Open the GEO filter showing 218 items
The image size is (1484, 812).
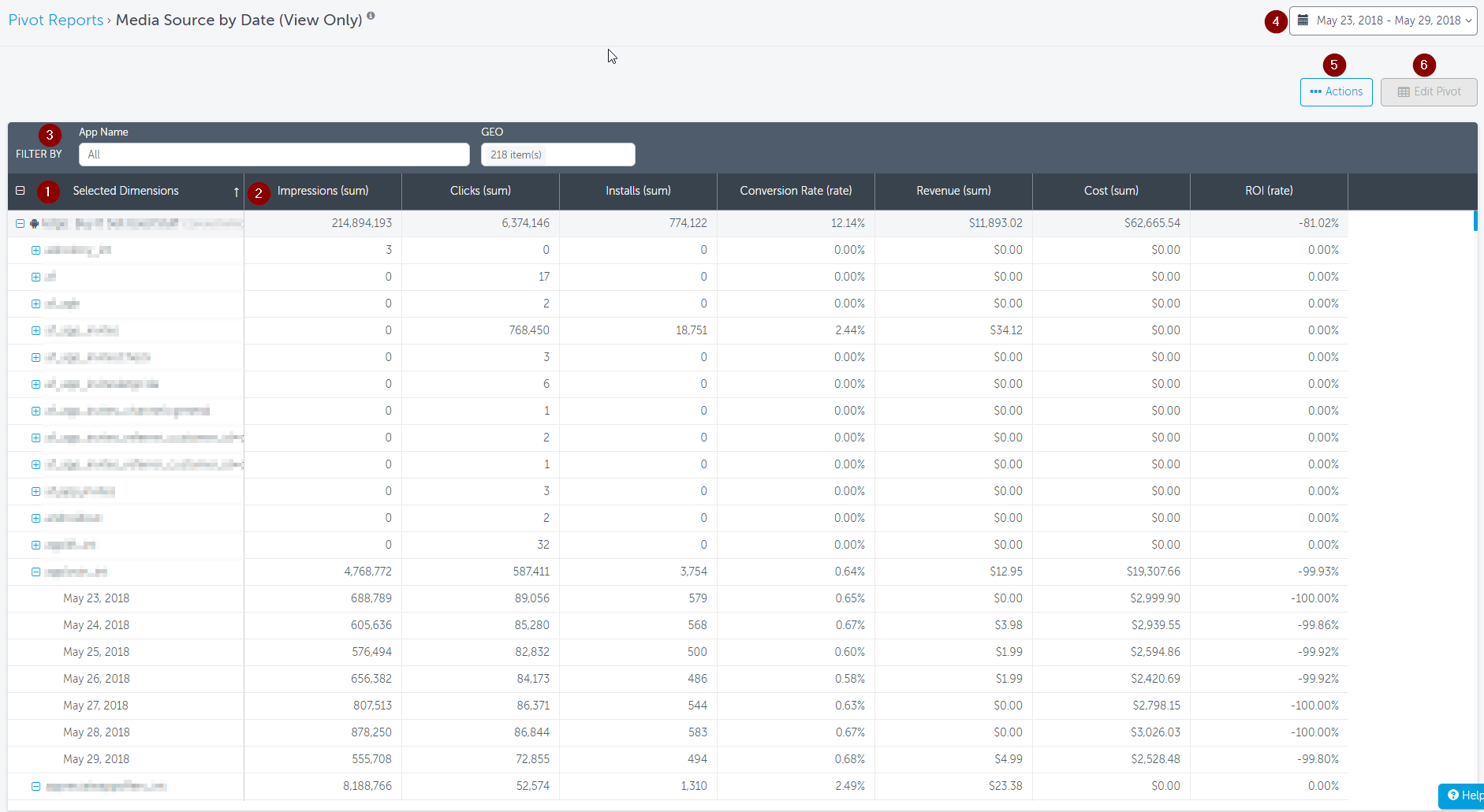pos(557,155)
